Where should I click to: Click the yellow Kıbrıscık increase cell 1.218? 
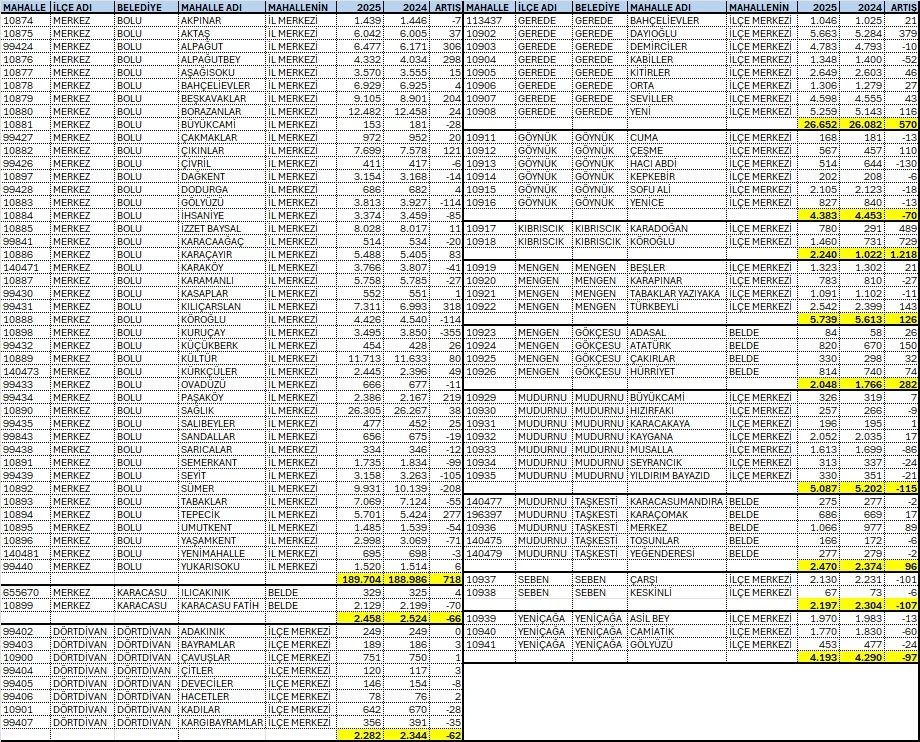tap(901, 254)
